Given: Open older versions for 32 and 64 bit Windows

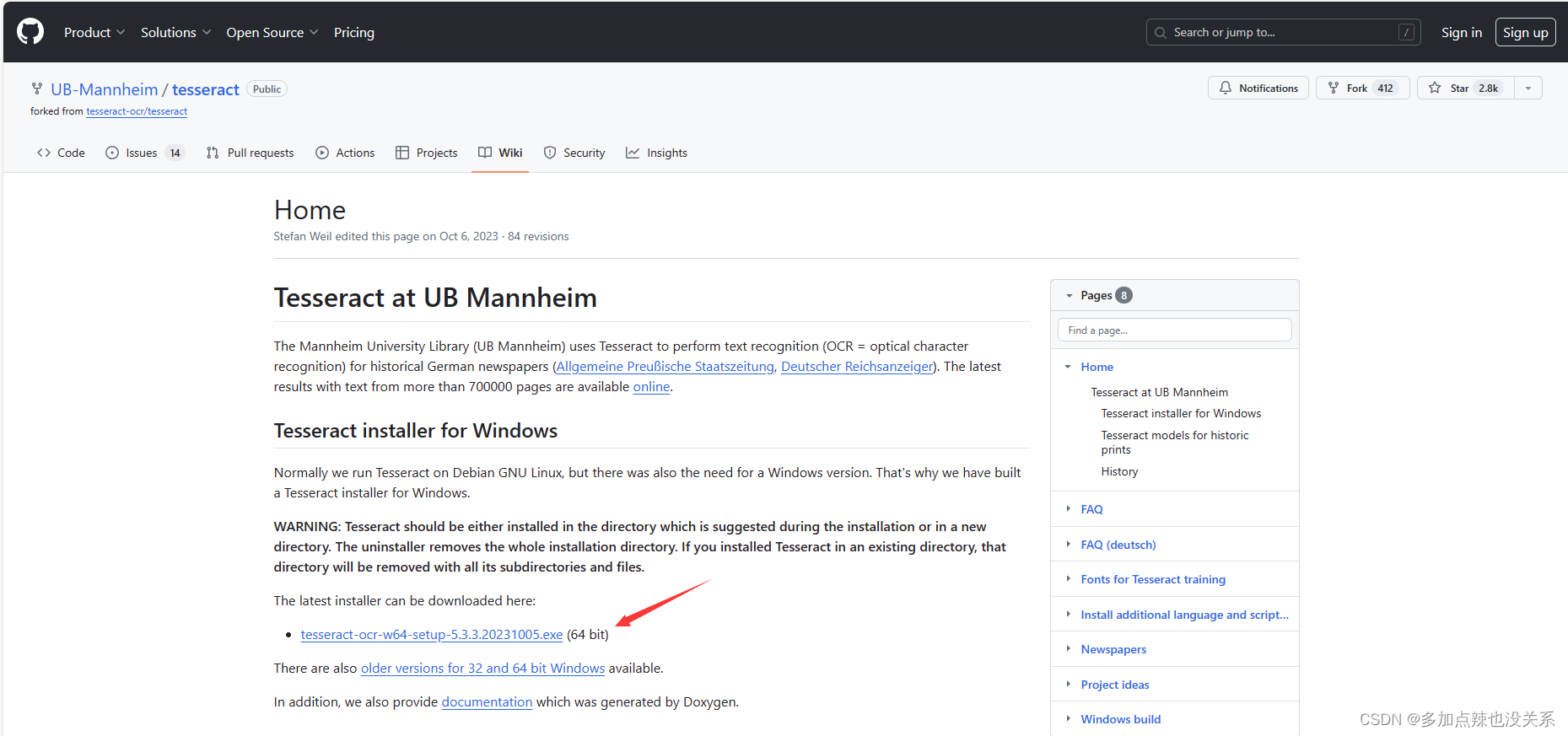Looking at the screenshot, I should (x=482, y=669).
